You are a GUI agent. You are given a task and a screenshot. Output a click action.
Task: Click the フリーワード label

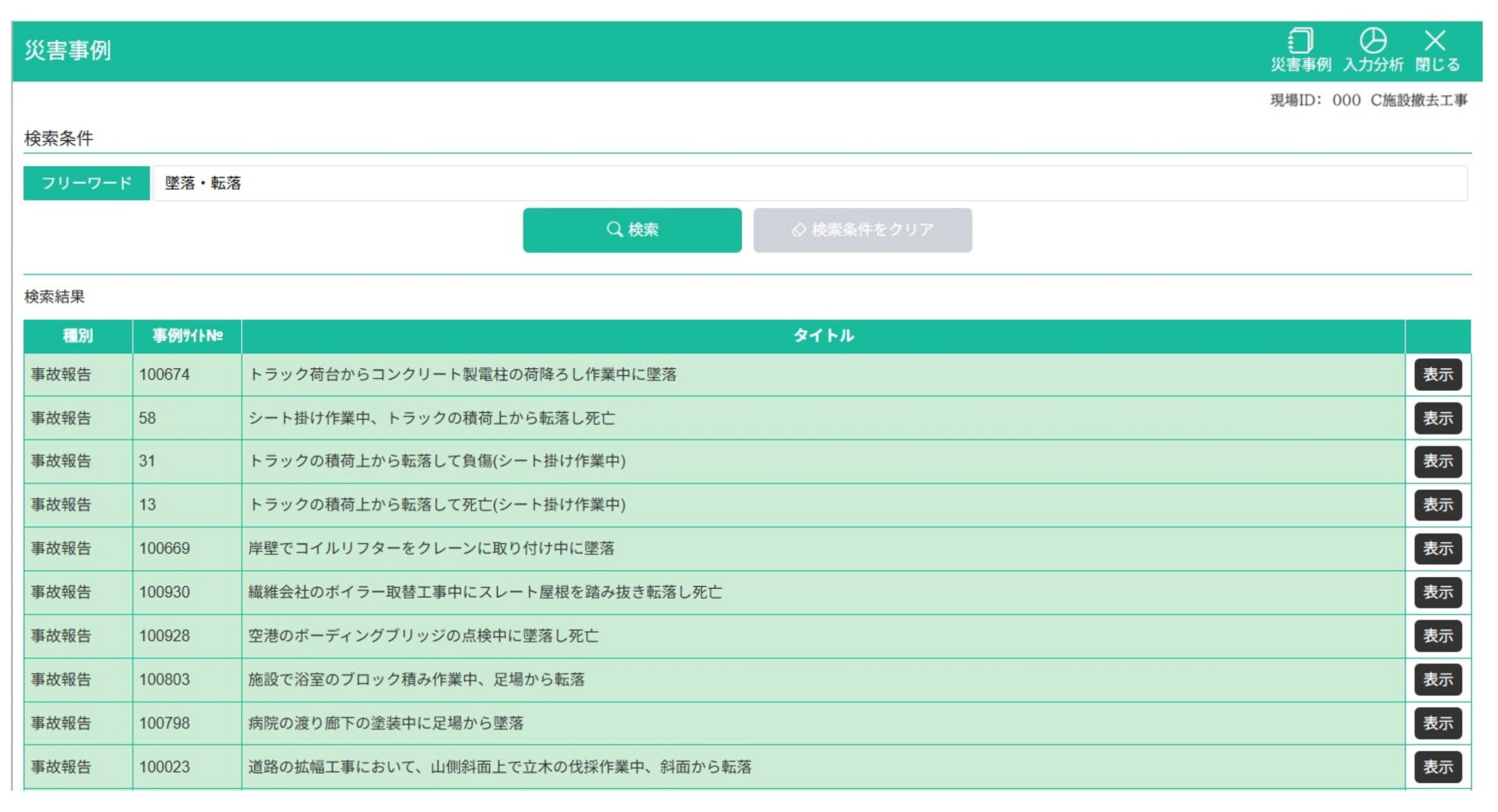[87, 183]
